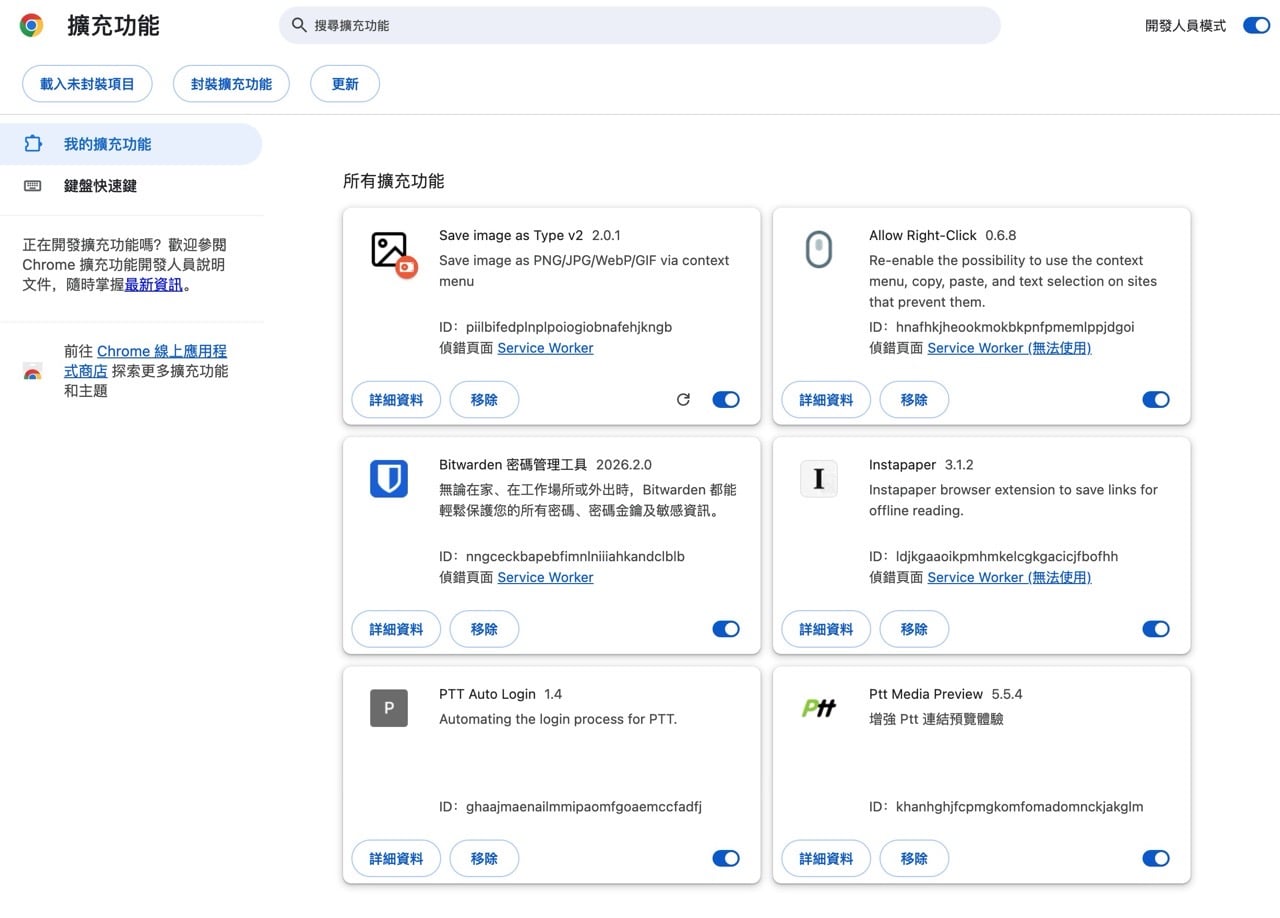Click the Save image as Type v2 icon

click(390, 251)
